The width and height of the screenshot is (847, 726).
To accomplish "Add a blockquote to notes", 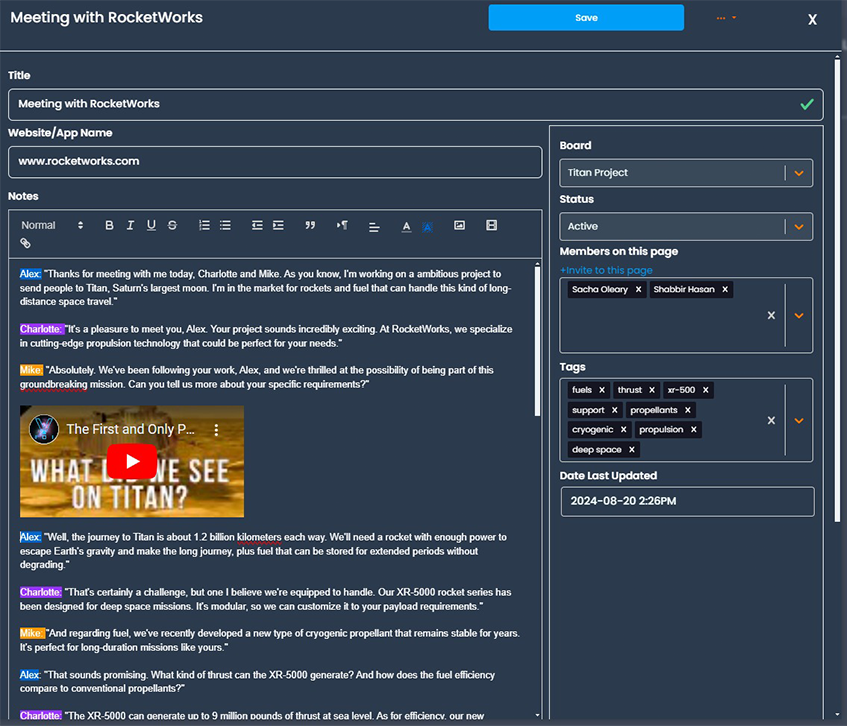I will (x=310, y=226).
